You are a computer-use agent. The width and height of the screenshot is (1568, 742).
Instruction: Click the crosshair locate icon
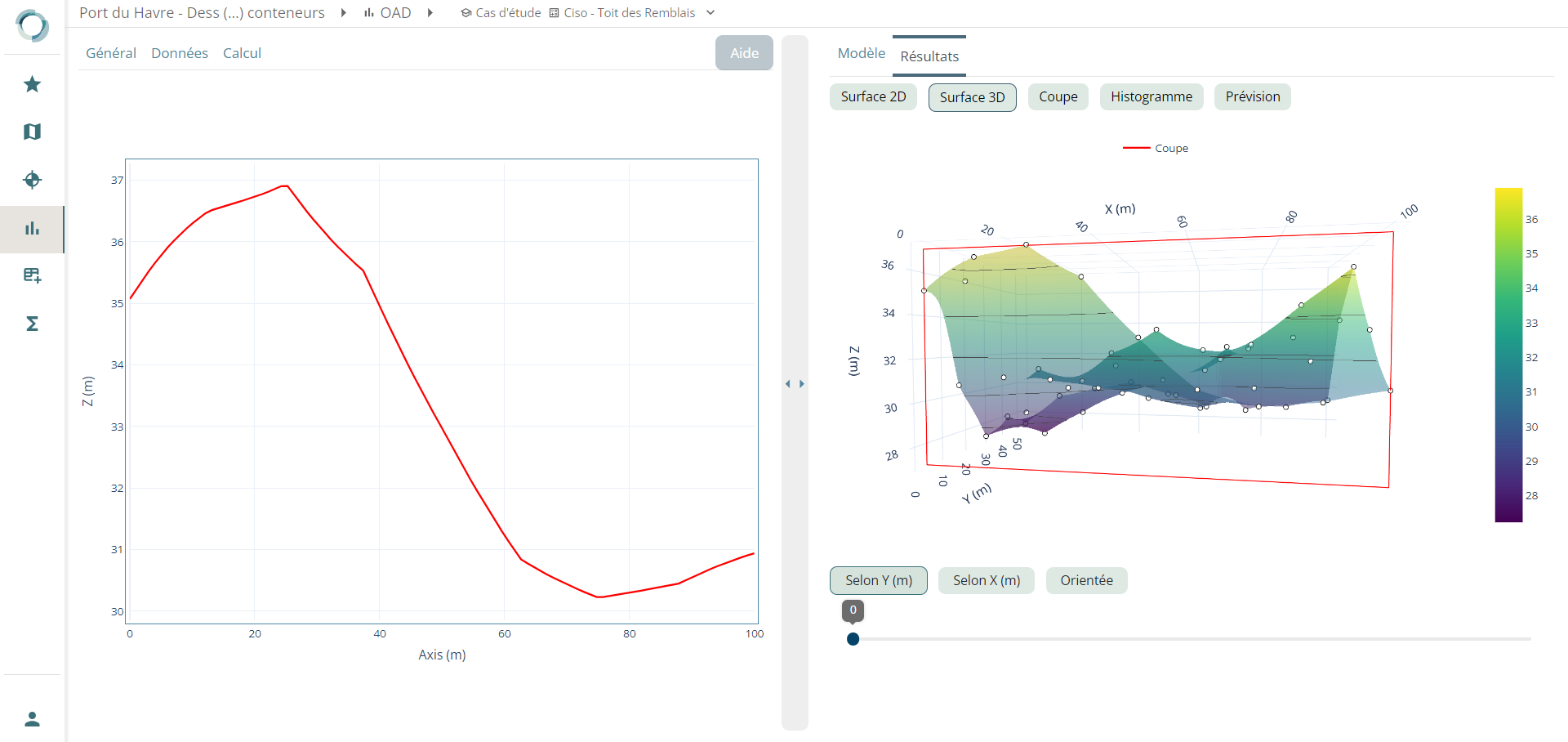click(x=32, y=180)
